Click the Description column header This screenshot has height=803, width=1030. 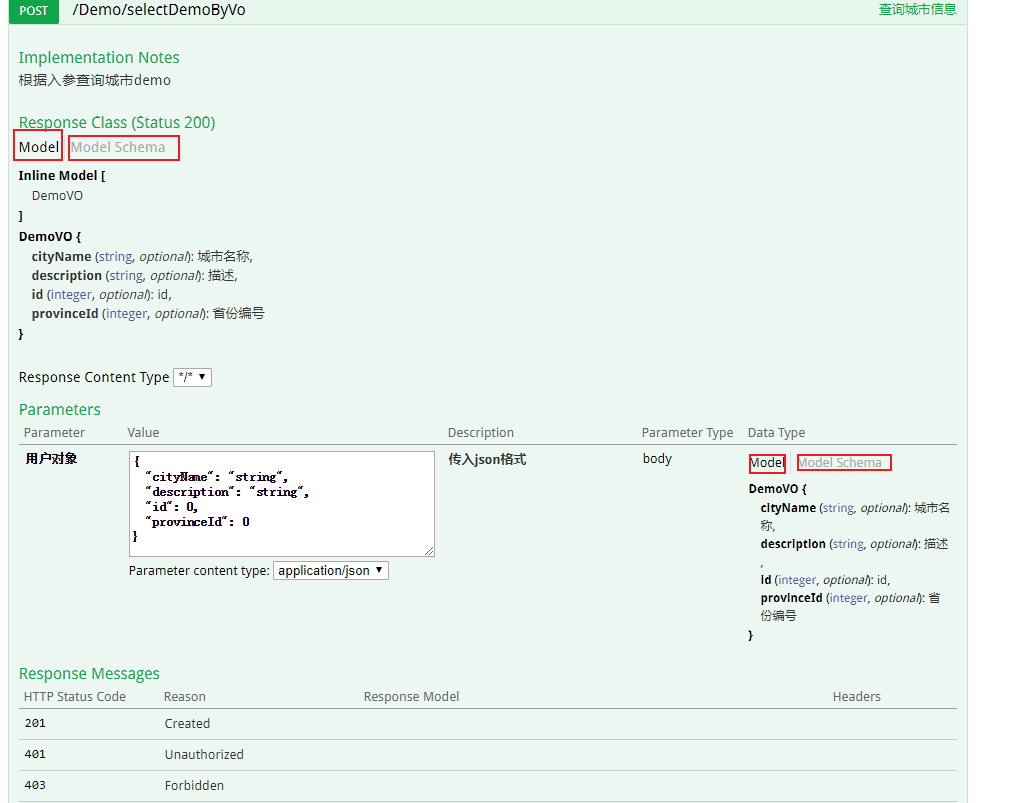coord(481,432)
